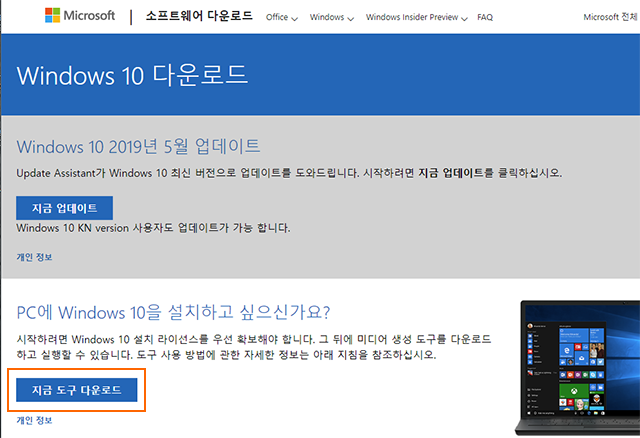Open the FAQ page
Screen dimensions: 640x438
click(x=485, y=17)
